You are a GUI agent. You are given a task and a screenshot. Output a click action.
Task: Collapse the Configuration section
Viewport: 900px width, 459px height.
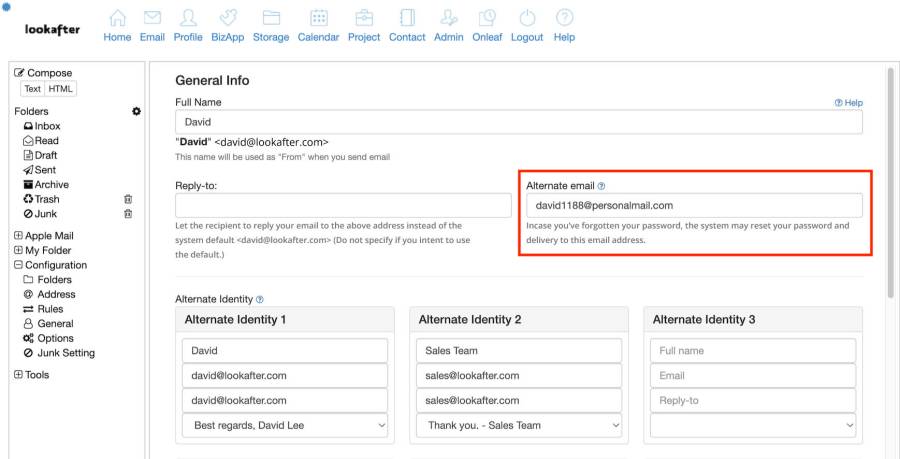tap(18, 265)
